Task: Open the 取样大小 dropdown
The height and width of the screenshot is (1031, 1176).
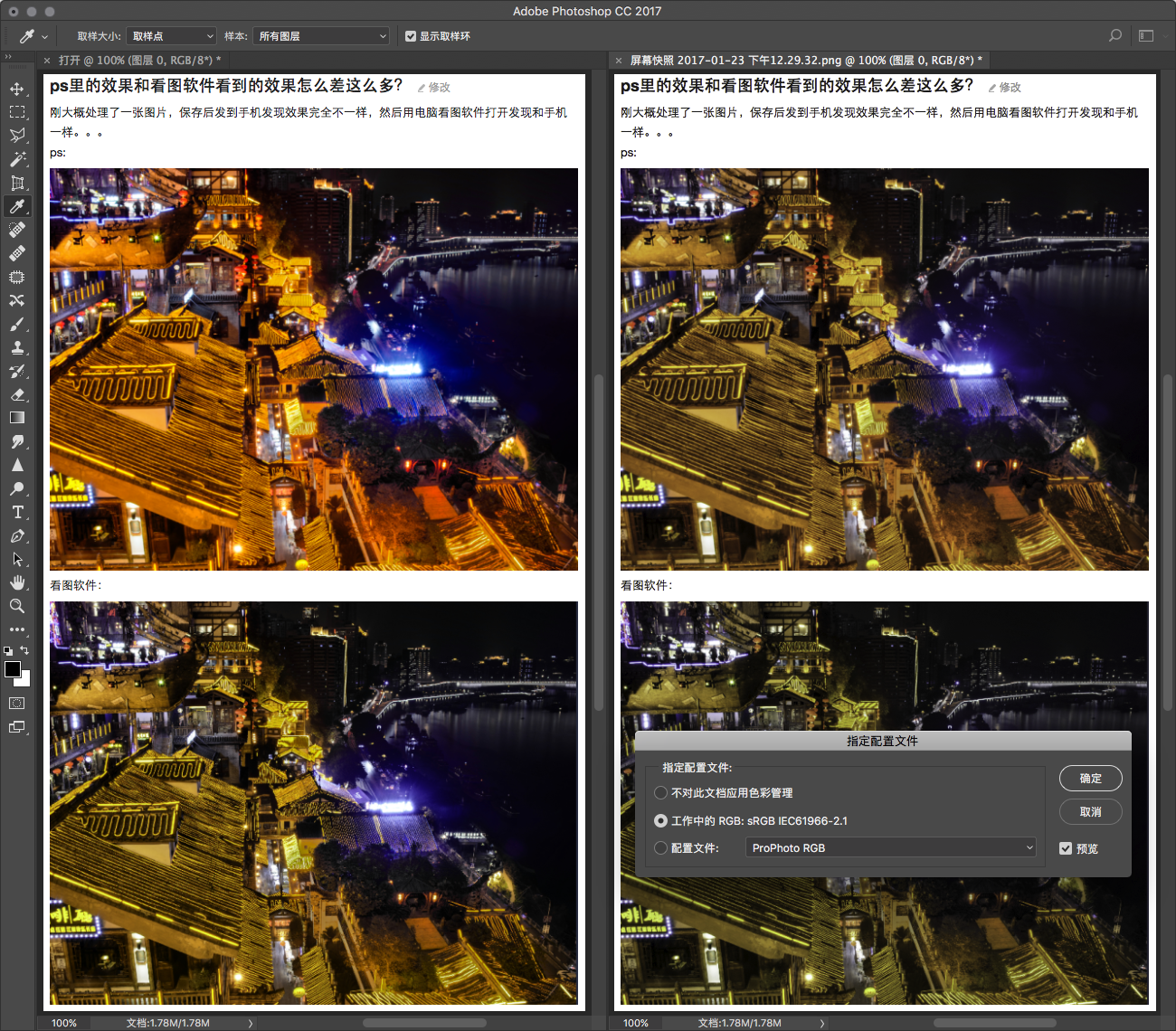Action: point(172,36)
